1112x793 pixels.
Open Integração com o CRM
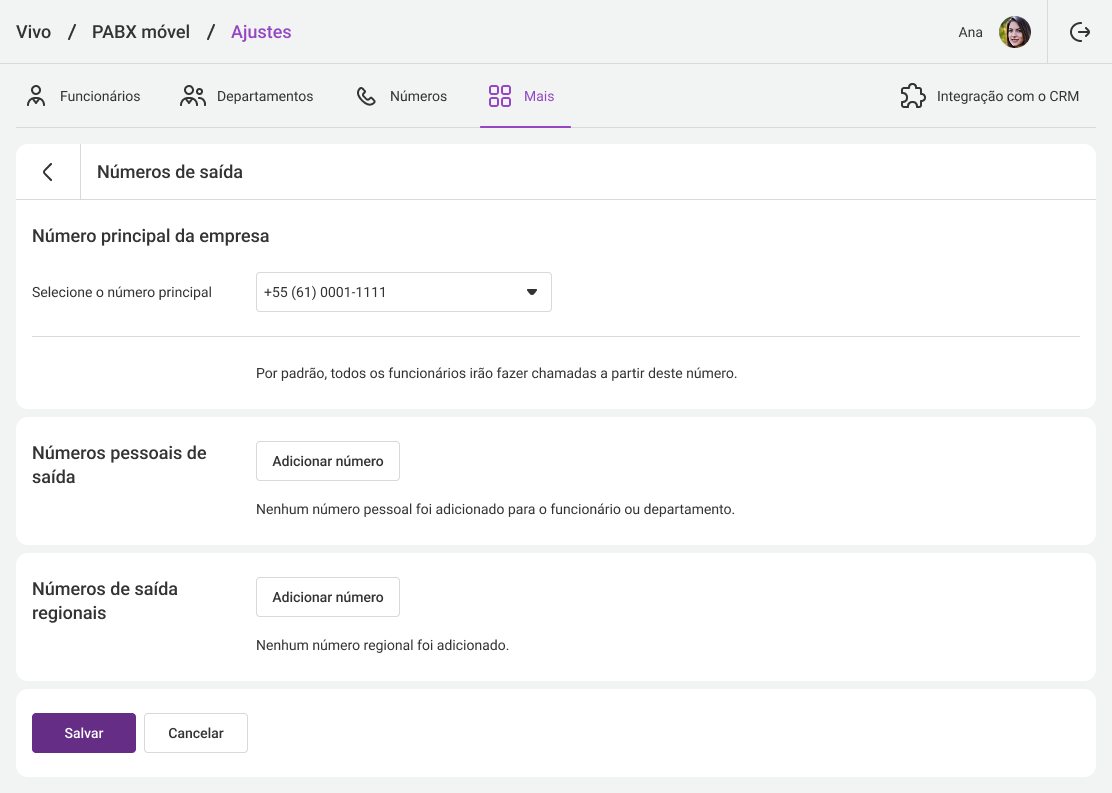point(989,96)
